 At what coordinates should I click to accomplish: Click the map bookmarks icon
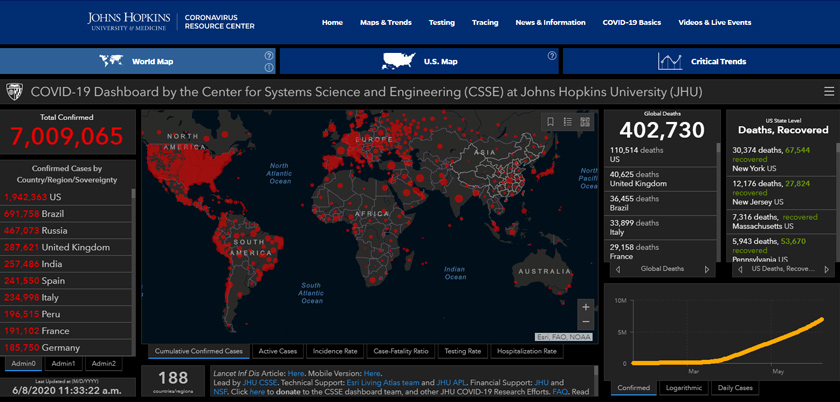pos(550,122)
